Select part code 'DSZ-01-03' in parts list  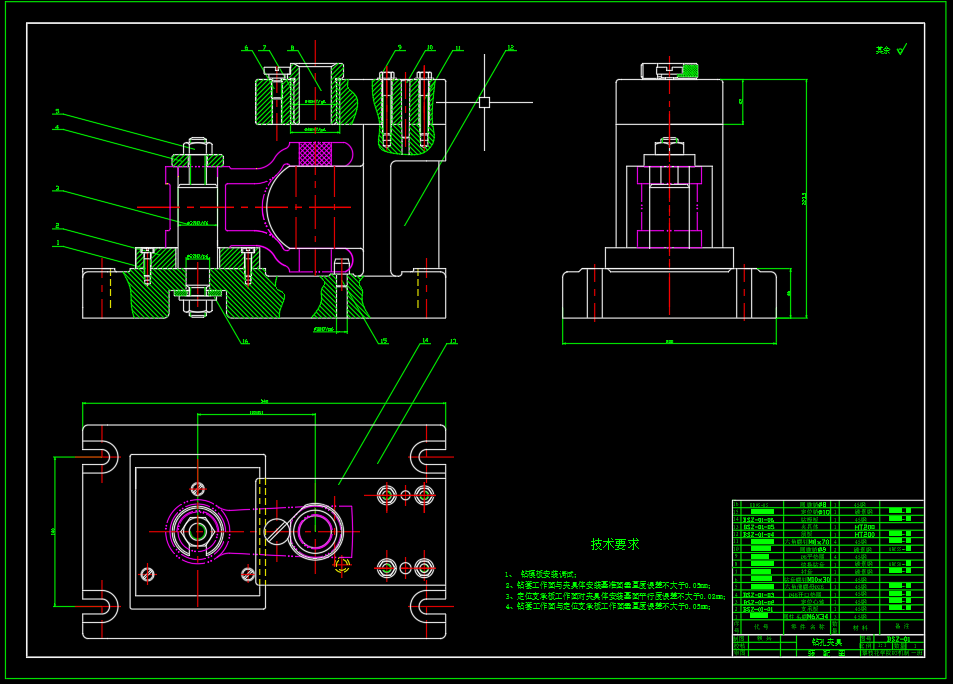(x=759, y=595)
